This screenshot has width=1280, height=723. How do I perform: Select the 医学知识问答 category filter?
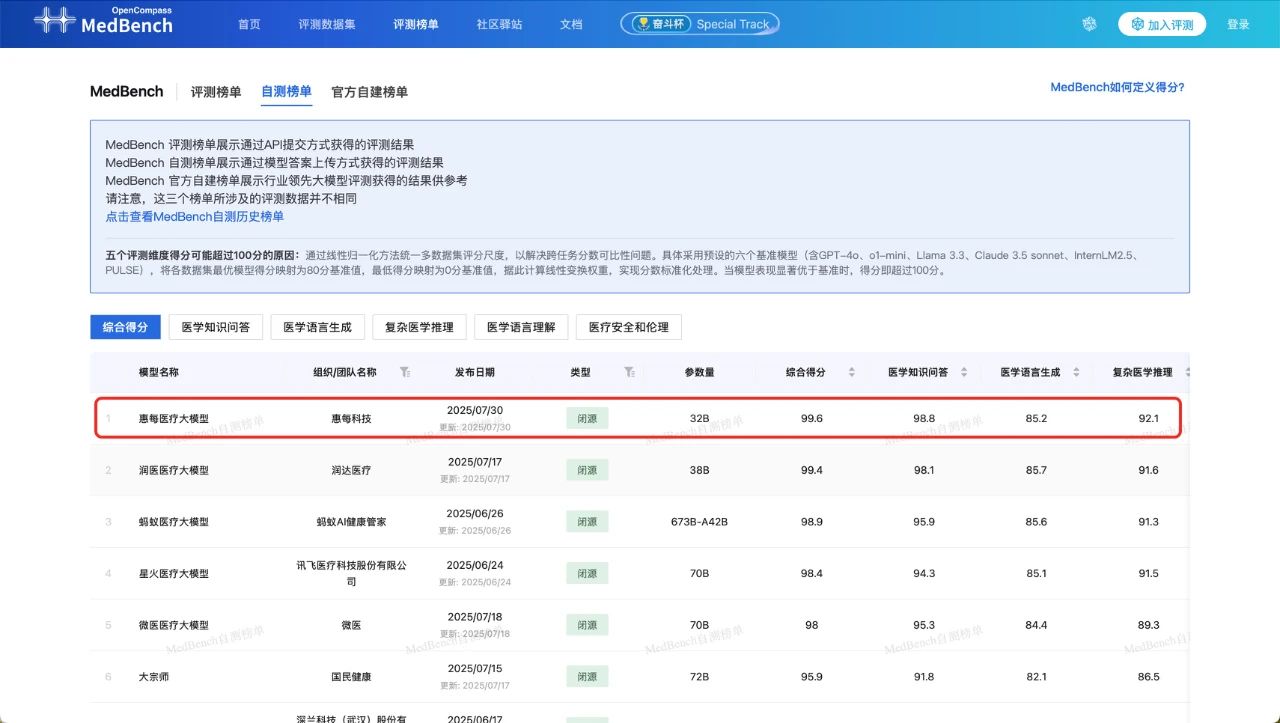click(216, 327)
